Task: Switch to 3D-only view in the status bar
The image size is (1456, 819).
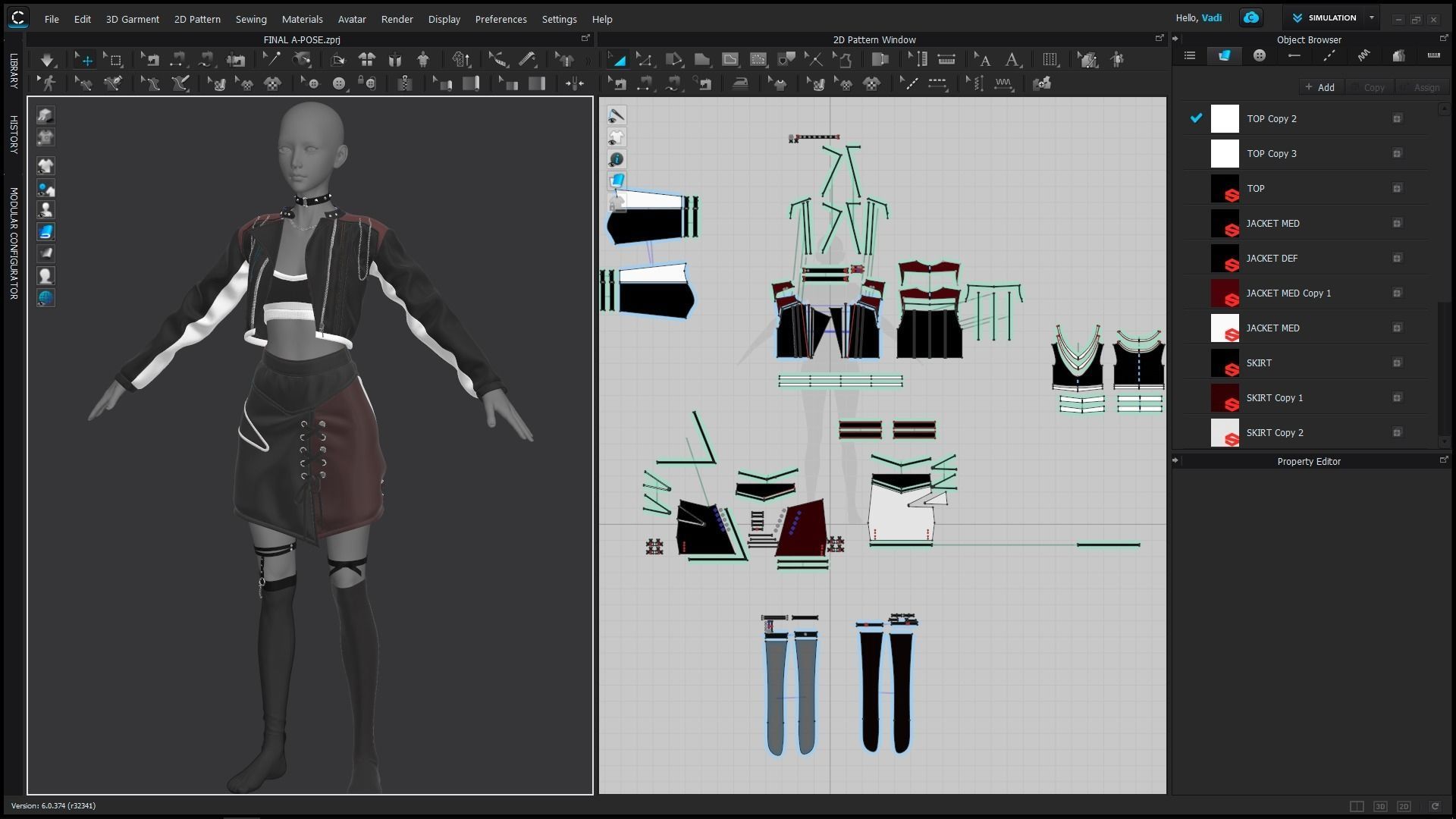Action: [x=1380, y=806]
